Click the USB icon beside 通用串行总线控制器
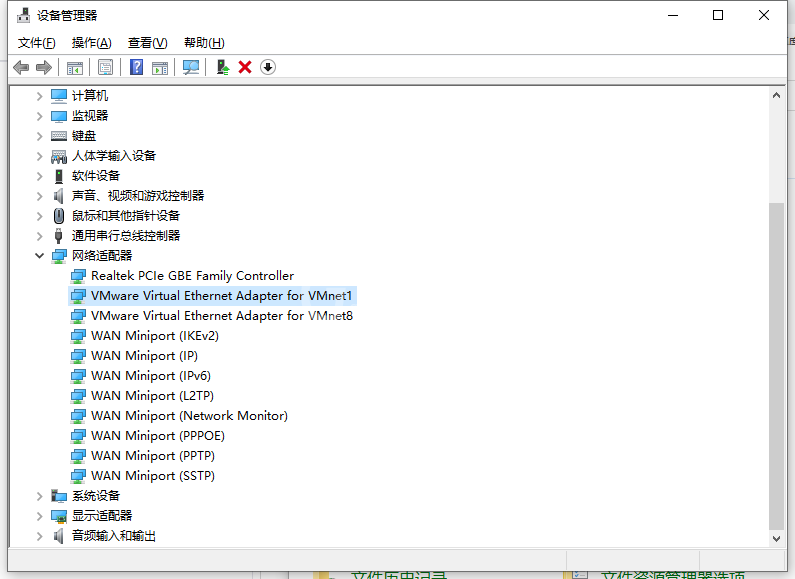 tap(59, 236)
